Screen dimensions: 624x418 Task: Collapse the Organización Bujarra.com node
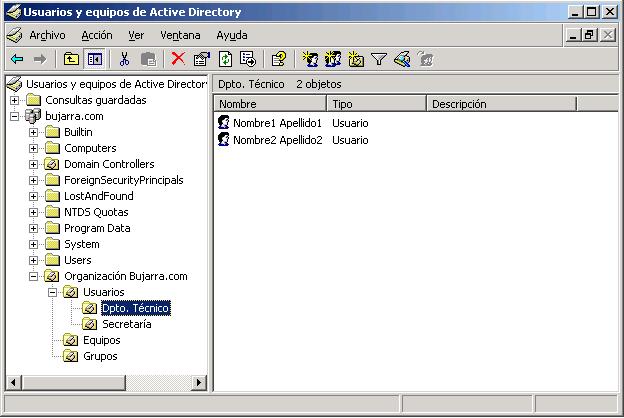click(33, 276)
